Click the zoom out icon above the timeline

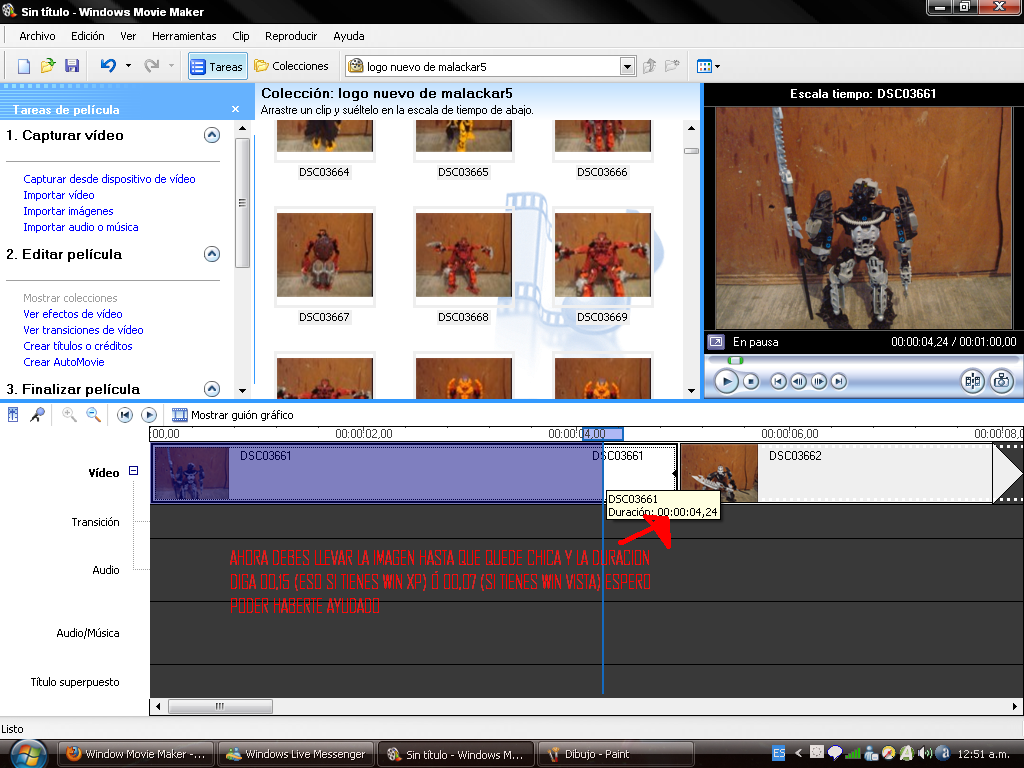93,414
